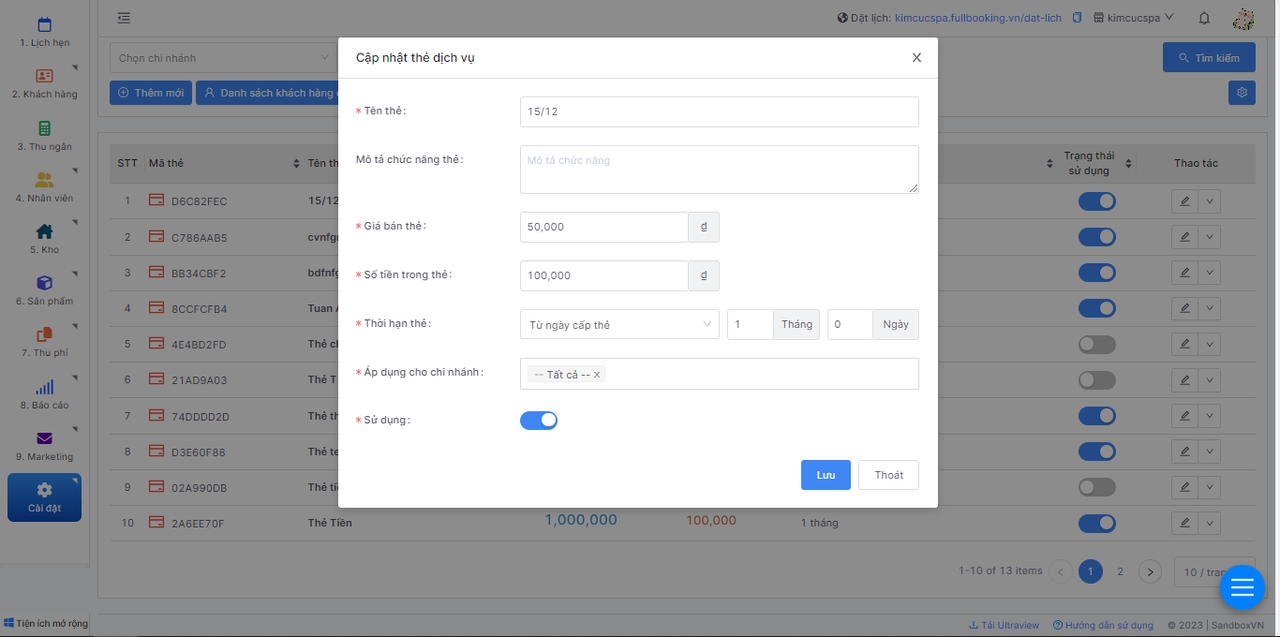Toggle usage status switch for row 5
The height and width of the screenshot is (637, 1280).
click(1096, 345)
